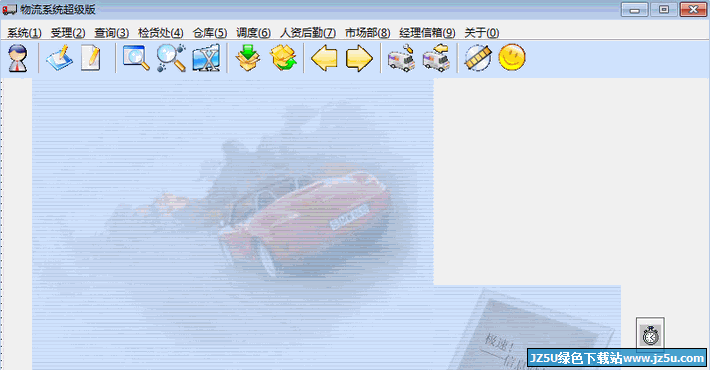Click the yellow smiley face icon
This screenshot has width=710, height=370.
[512, 58]
